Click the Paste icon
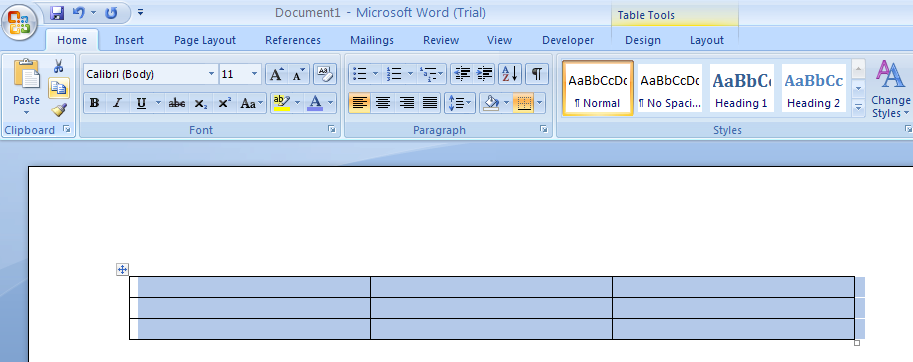The width and height of the screenshot is (913, 362). [x=27, y=74]
